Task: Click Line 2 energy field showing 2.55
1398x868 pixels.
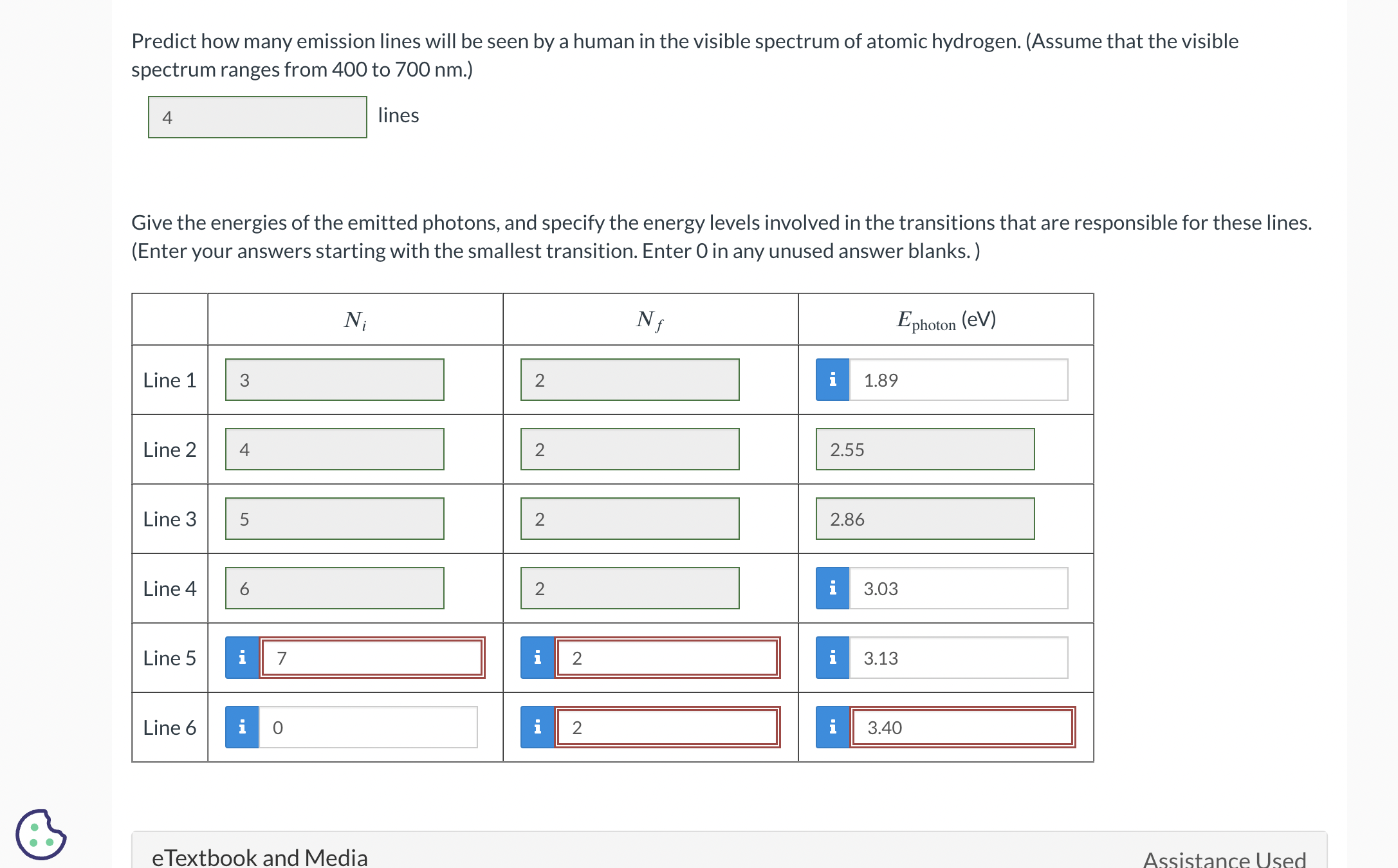Action: tap(924, 449)
